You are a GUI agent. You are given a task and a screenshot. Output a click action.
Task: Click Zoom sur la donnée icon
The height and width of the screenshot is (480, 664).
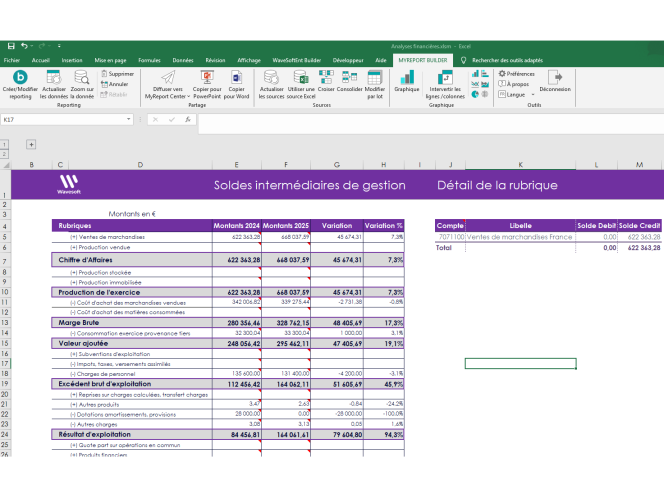[x=82, y=77]
